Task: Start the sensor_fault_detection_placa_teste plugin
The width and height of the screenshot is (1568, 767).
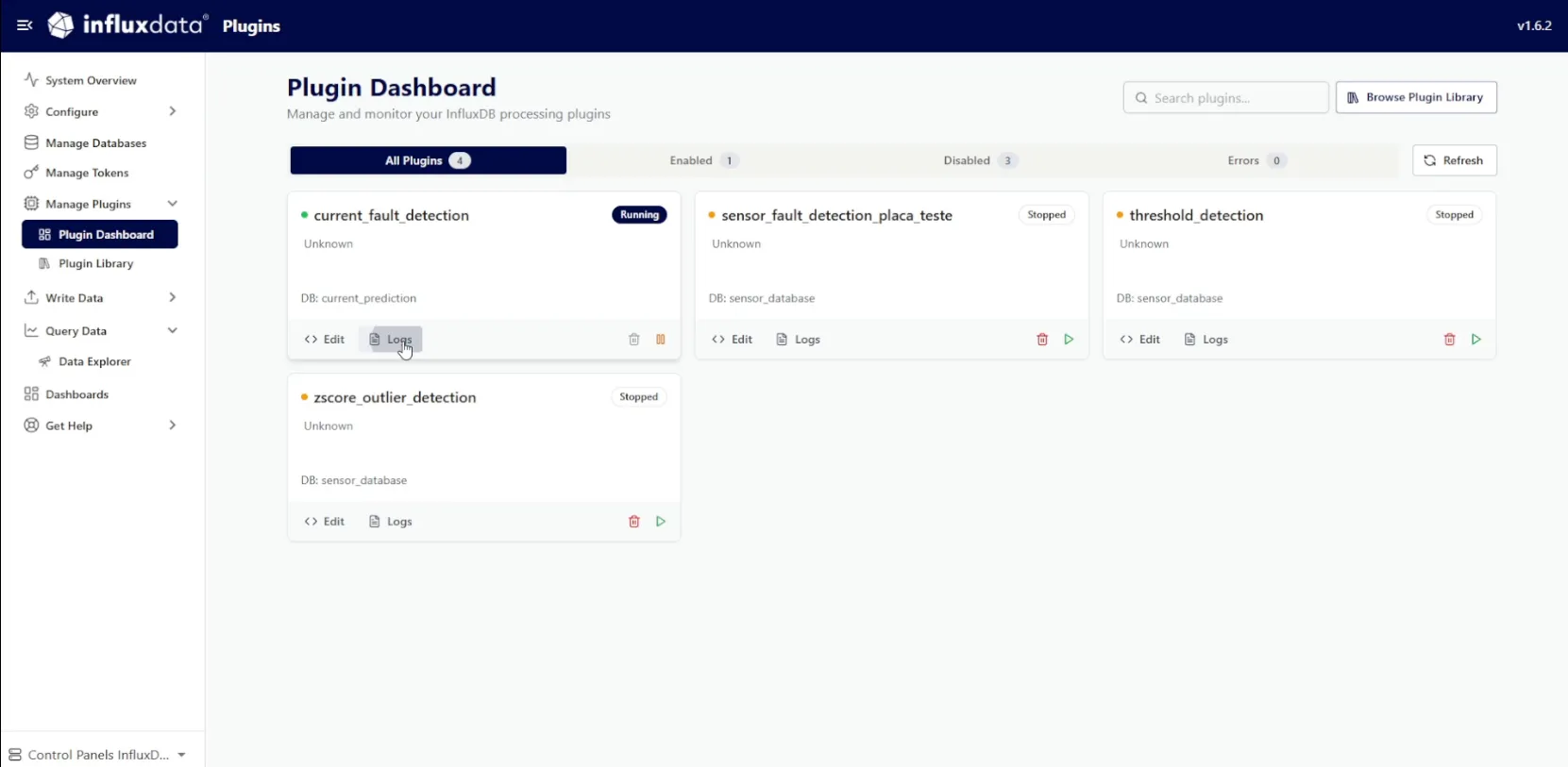Action: [x=1069, y=340]
